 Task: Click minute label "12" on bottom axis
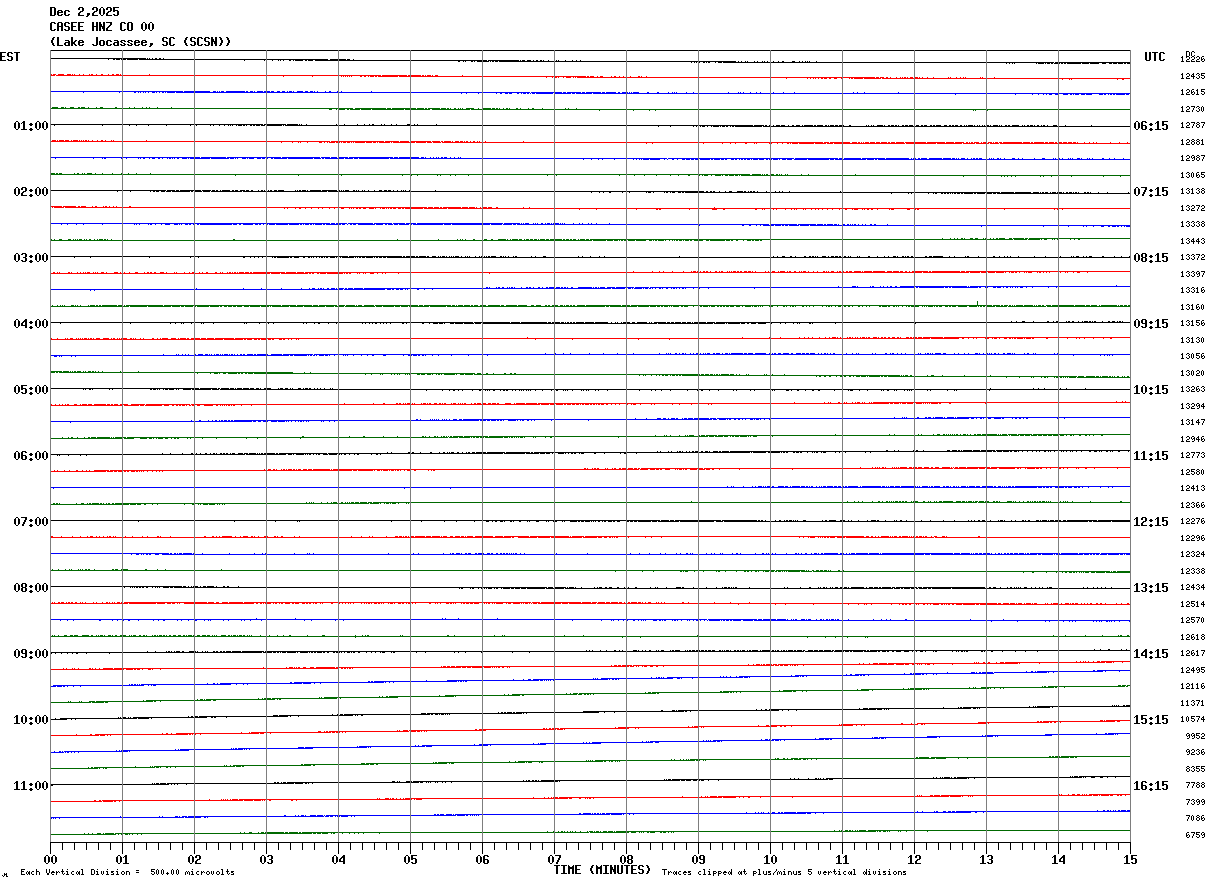coord(914,859)
